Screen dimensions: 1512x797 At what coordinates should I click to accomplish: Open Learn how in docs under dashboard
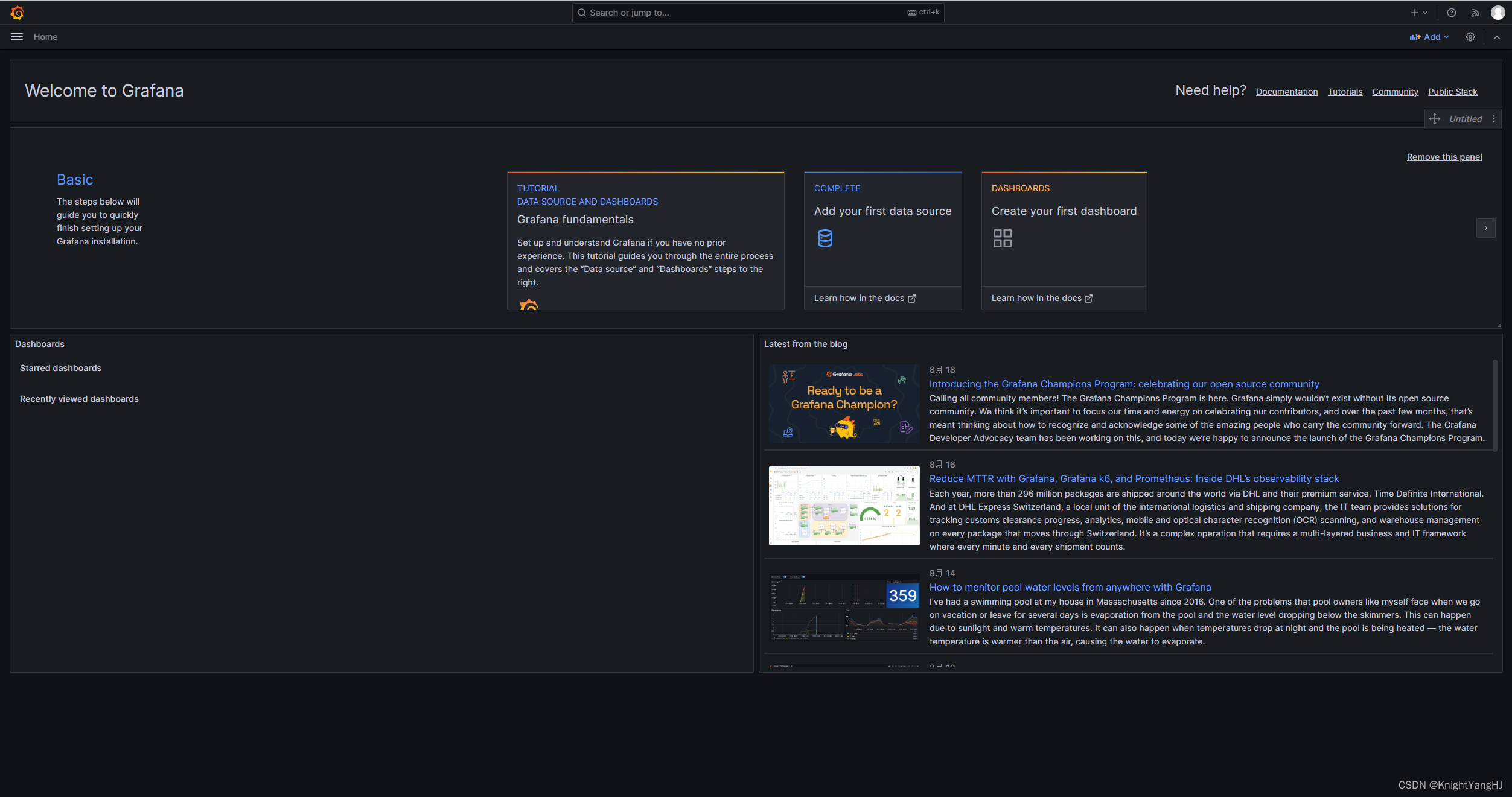click(x=1042, y=299)
